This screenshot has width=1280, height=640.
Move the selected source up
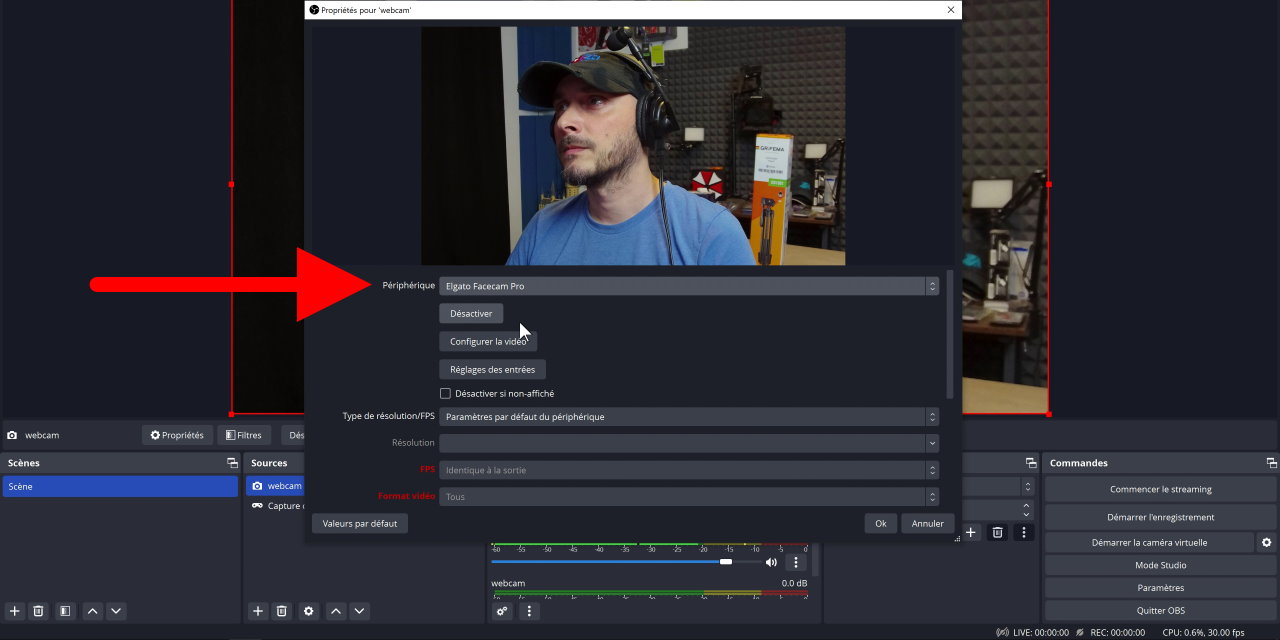coord(336,611)
